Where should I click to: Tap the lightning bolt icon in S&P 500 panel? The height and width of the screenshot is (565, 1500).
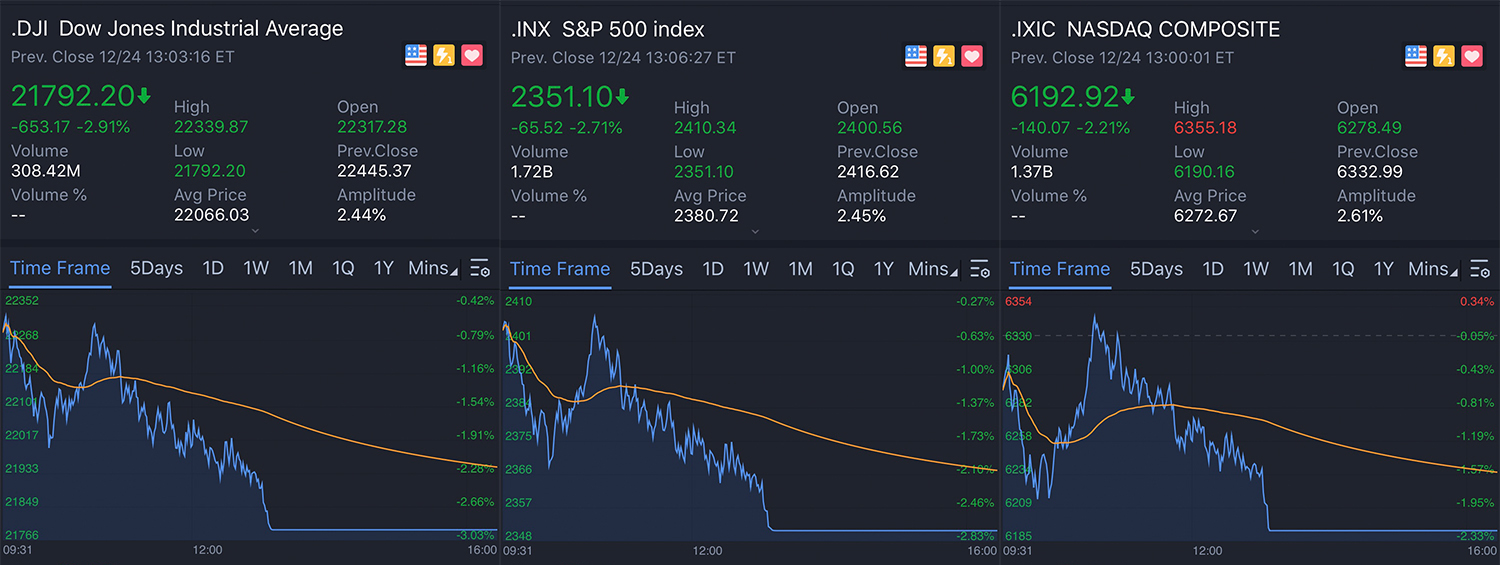(944, 56)
